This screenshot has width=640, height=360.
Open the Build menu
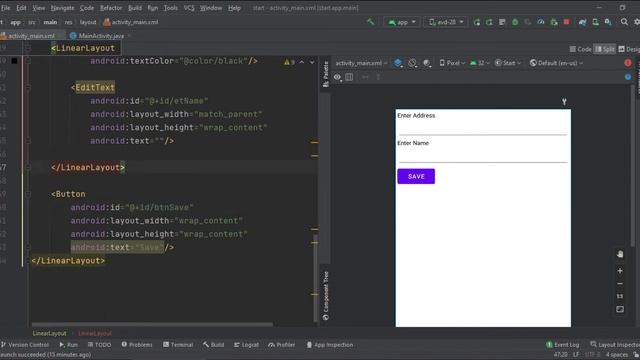click(135, 8)
